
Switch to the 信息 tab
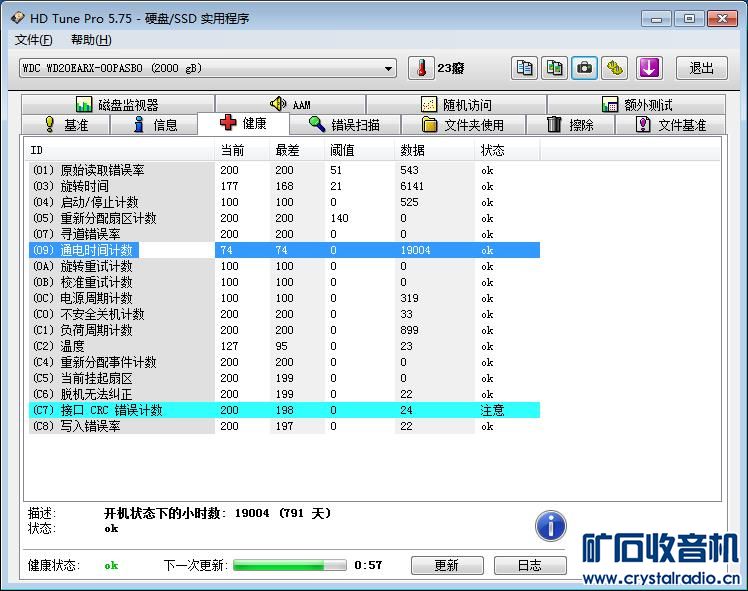point(154,125)
